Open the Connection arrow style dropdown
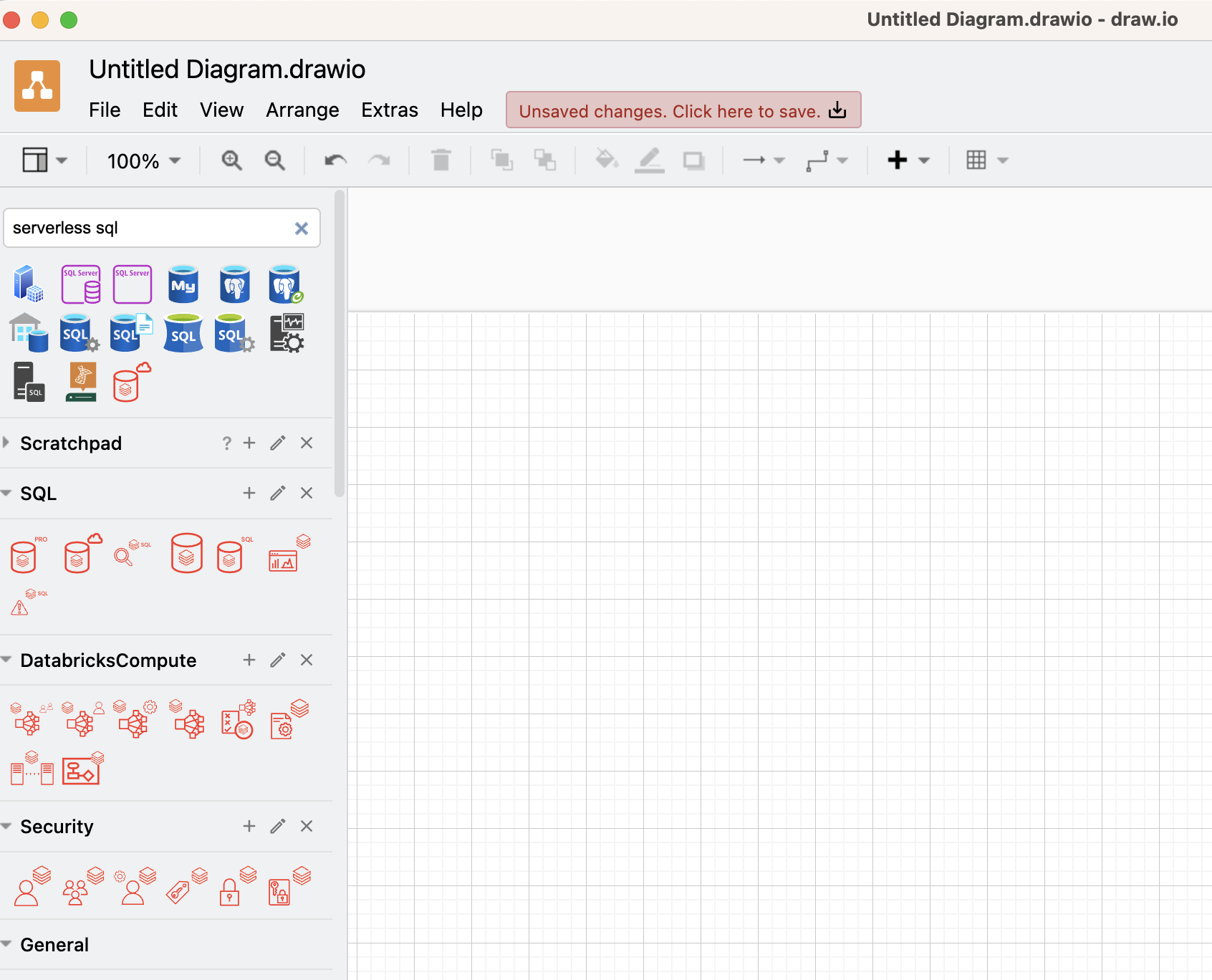Screen dimensions: 1212x980 (x=764, y=160)
